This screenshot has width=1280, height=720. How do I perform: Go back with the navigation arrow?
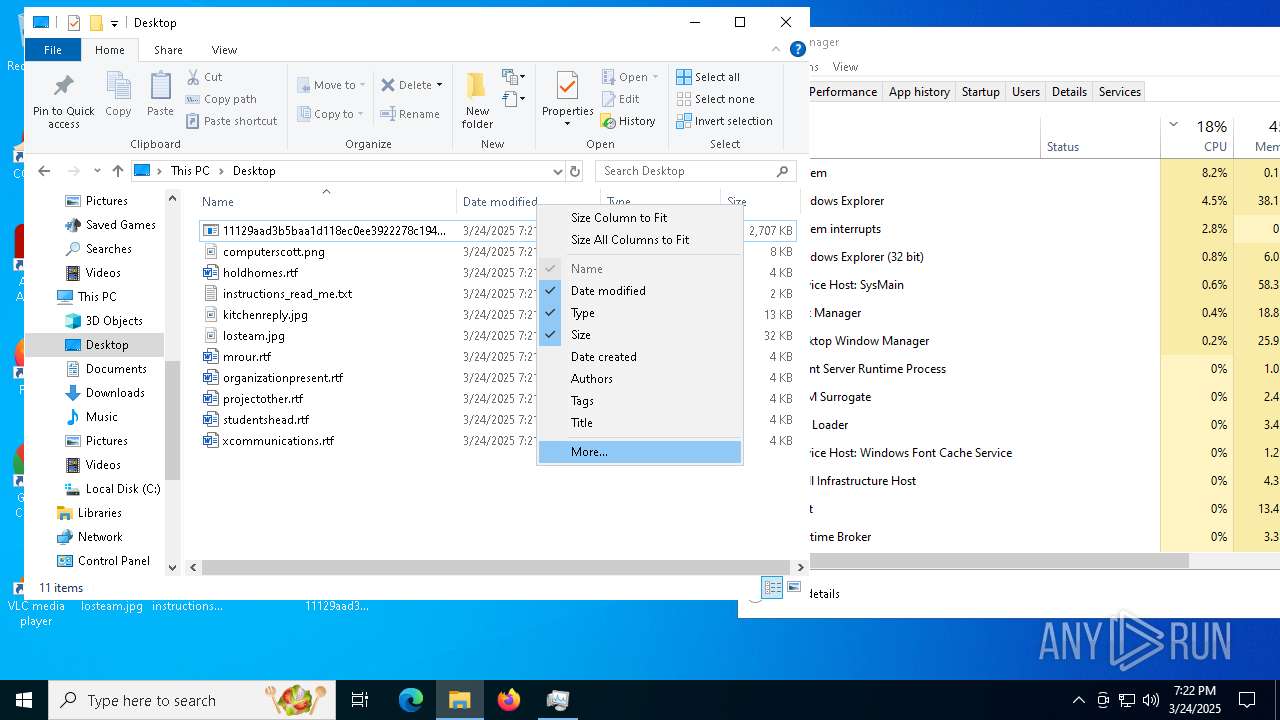pyautogui.click(x=44, y=171)
